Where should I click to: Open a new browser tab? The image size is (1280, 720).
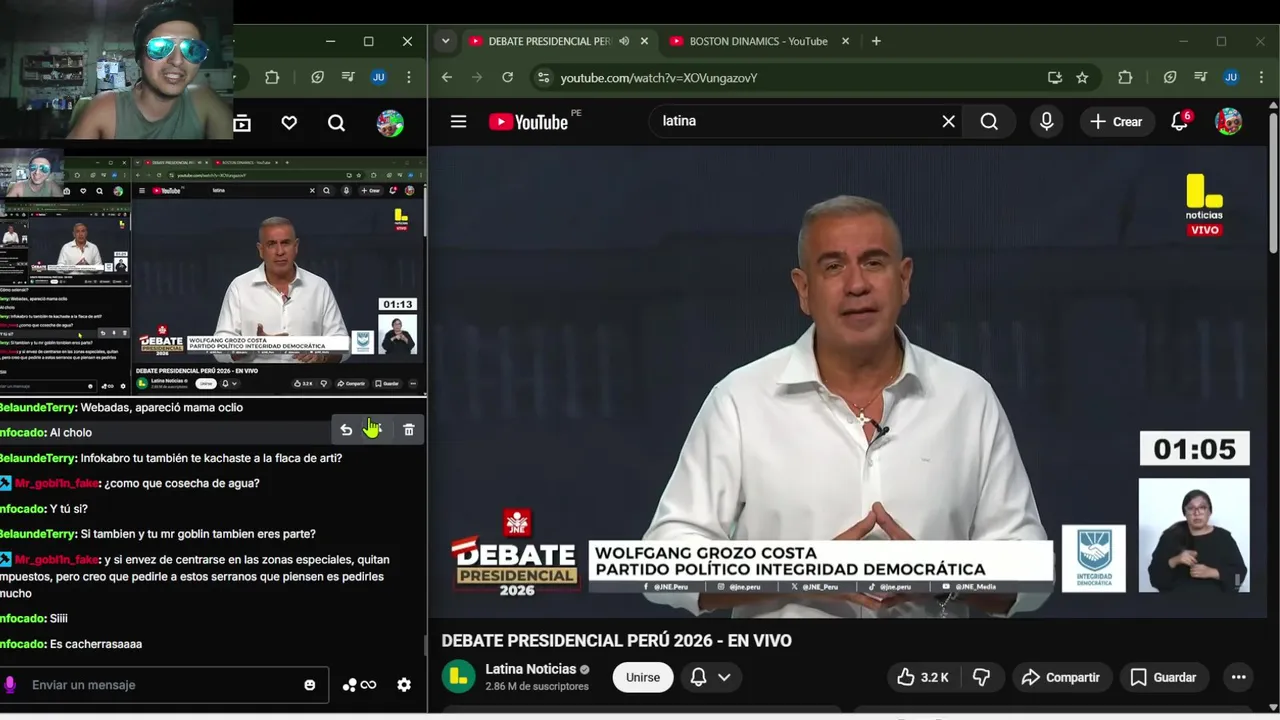click(876, 41)
